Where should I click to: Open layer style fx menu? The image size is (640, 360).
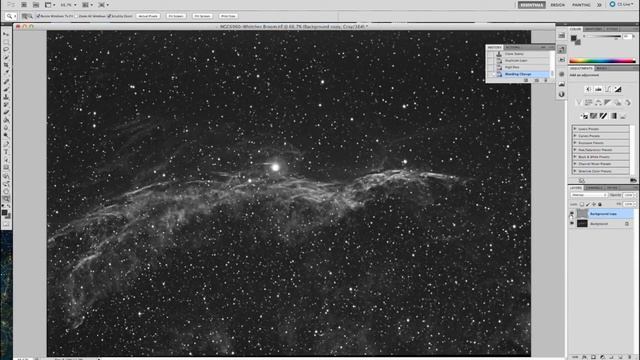click(584, 357)
